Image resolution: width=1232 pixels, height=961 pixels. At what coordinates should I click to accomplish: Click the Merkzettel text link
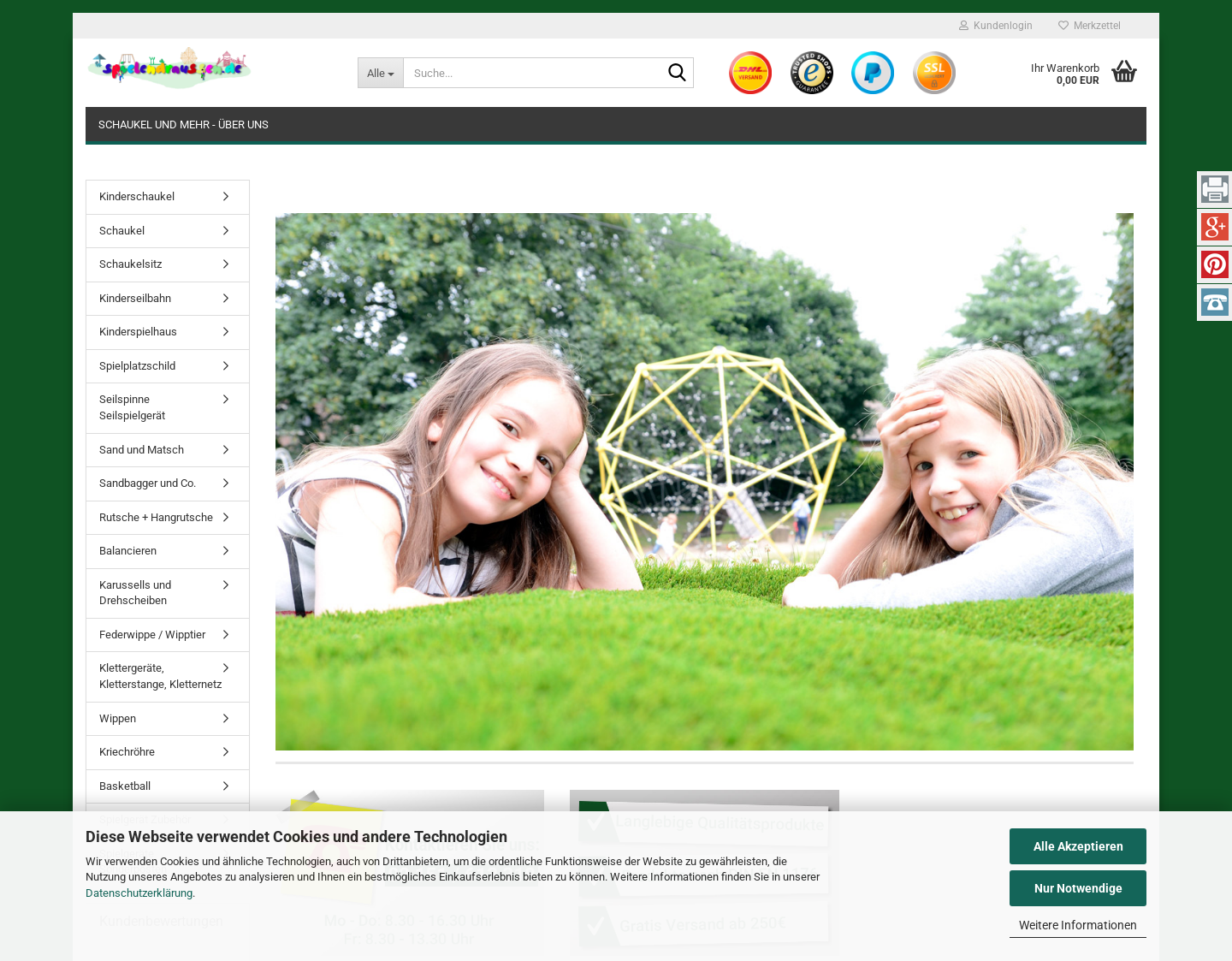tap(1097, 26)
